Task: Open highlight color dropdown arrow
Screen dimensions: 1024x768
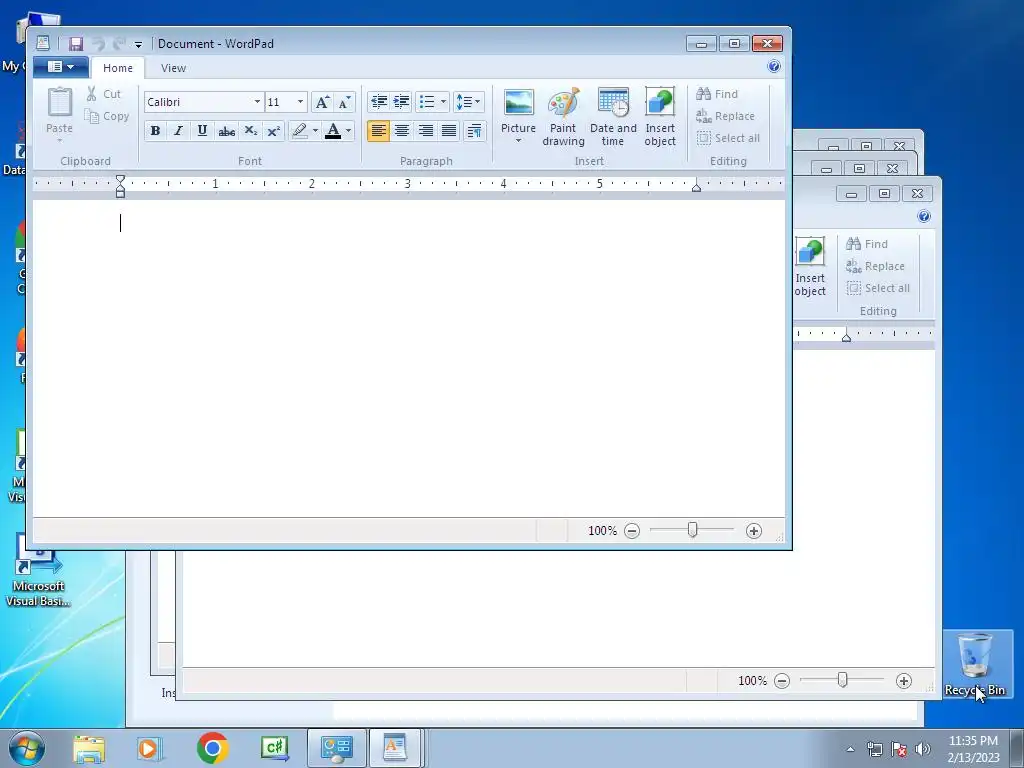Action: pos(315,131)
